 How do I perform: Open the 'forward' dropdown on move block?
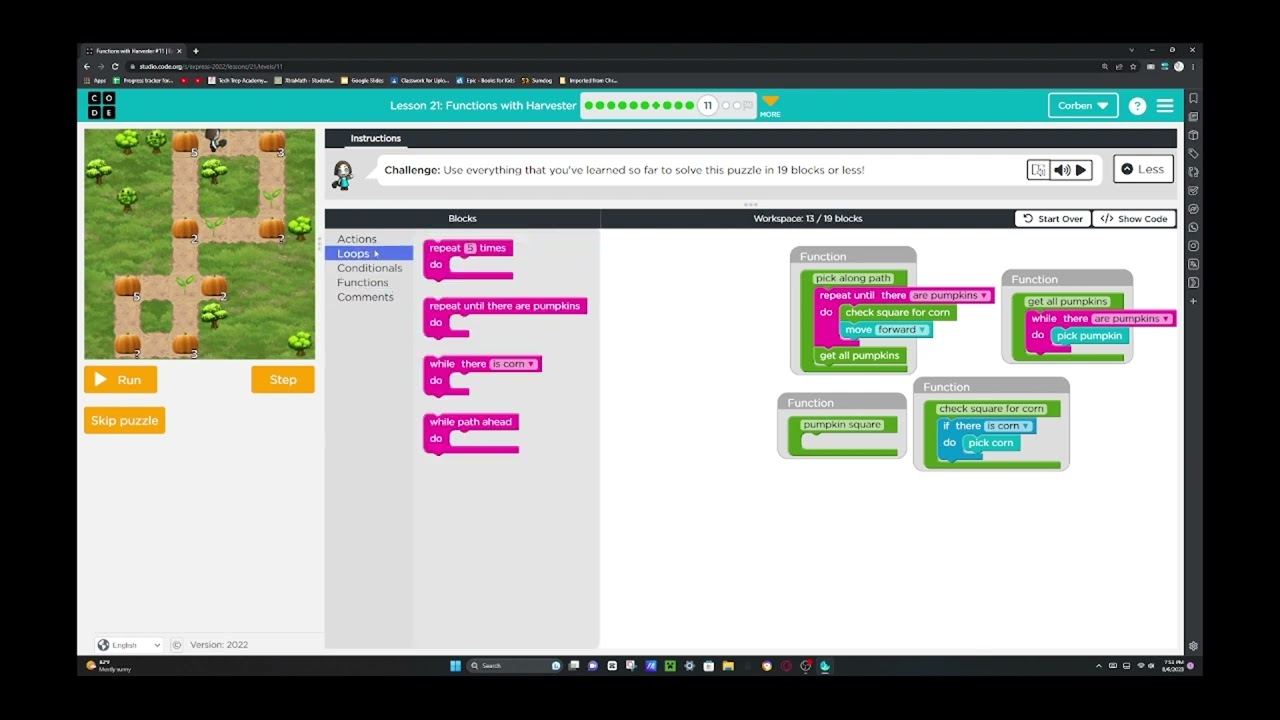click(x=903, y=330)
